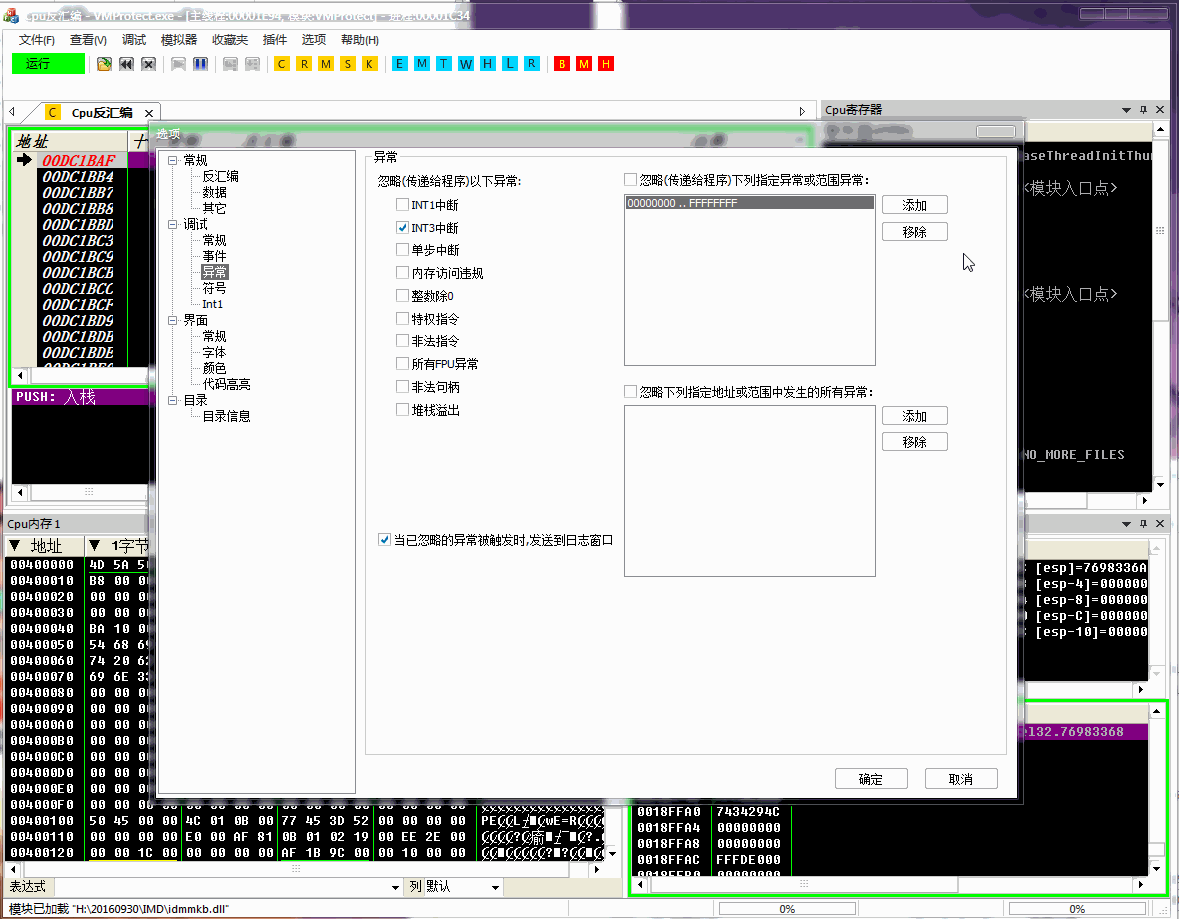This screenshot has height=919, width=1179.
Task: Open the yellow M toolbar icon
Action: [326, 64]
